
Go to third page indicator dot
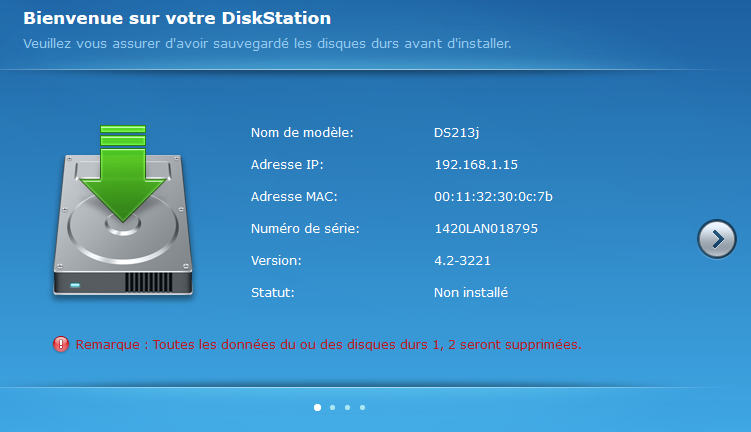click(x=347, y=408)
